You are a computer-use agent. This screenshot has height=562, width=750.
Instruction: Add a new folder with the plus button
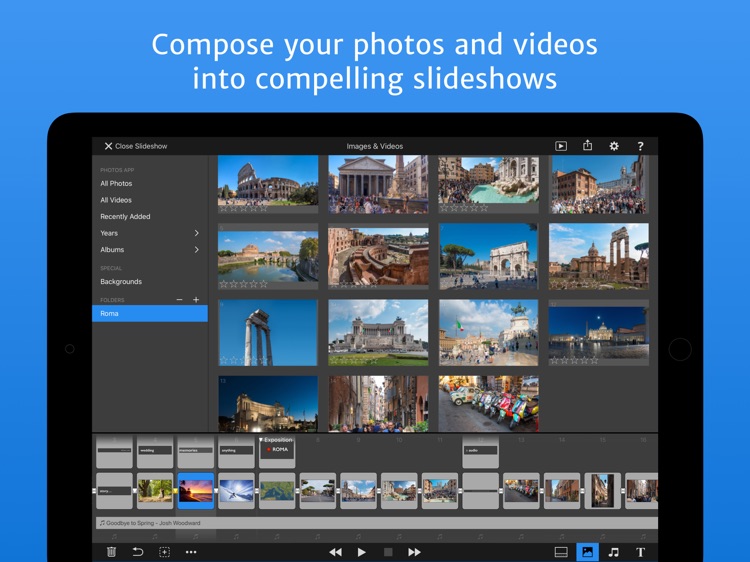(x=196, y=299)
